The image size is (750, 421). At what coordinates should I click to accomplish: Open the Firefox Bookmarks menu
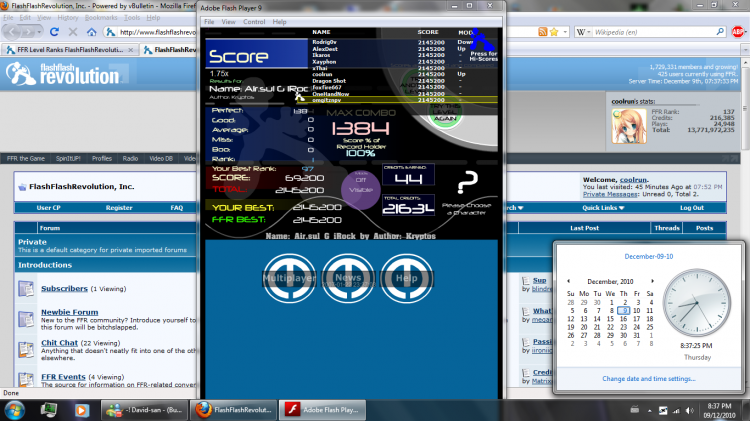[101, 17]
